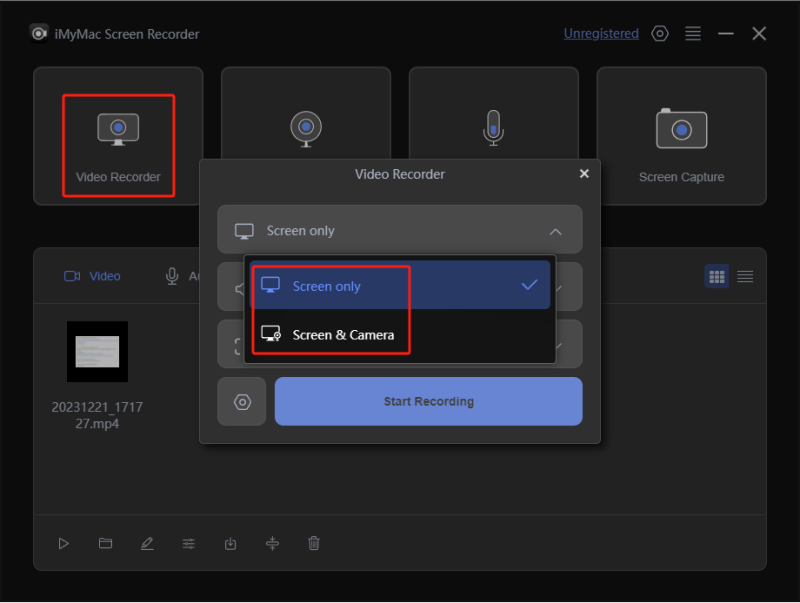The width and height of the screenshot is (800, 603).
Task: Click the export download icon
Action: click(x=230, y=543)
